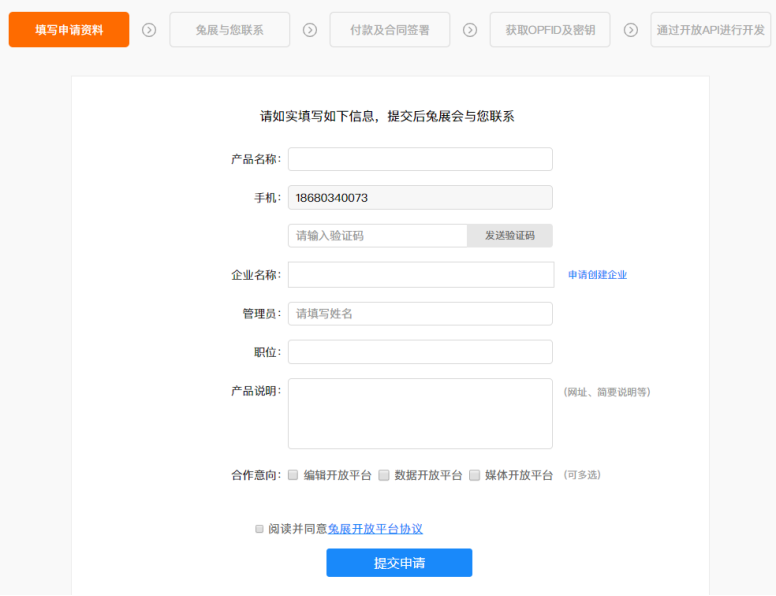Open the 兔展开放平台协议 link

coord(375,529)
